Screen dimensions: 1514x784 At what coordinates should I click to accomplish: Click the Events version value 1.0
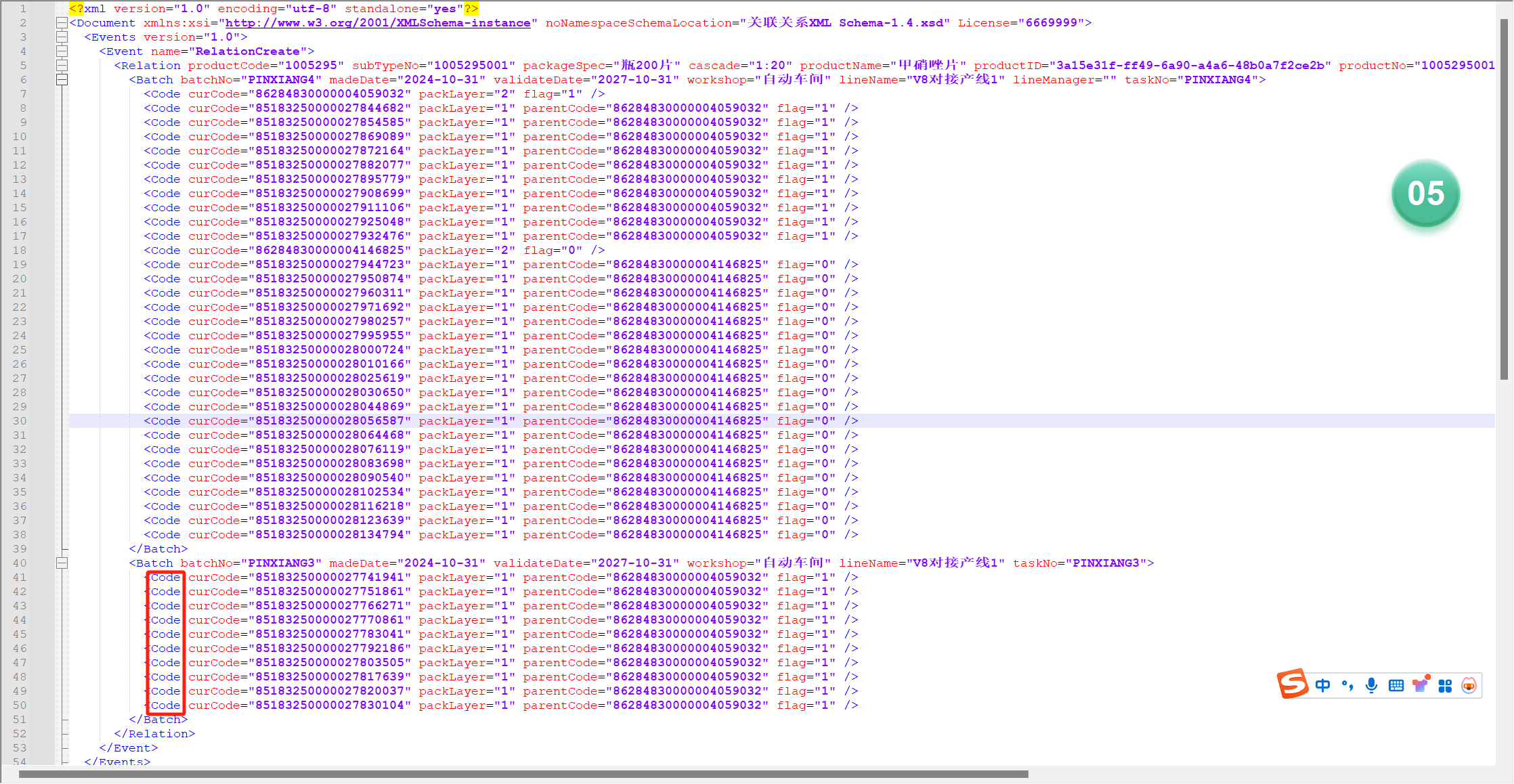tap(221, 37)
